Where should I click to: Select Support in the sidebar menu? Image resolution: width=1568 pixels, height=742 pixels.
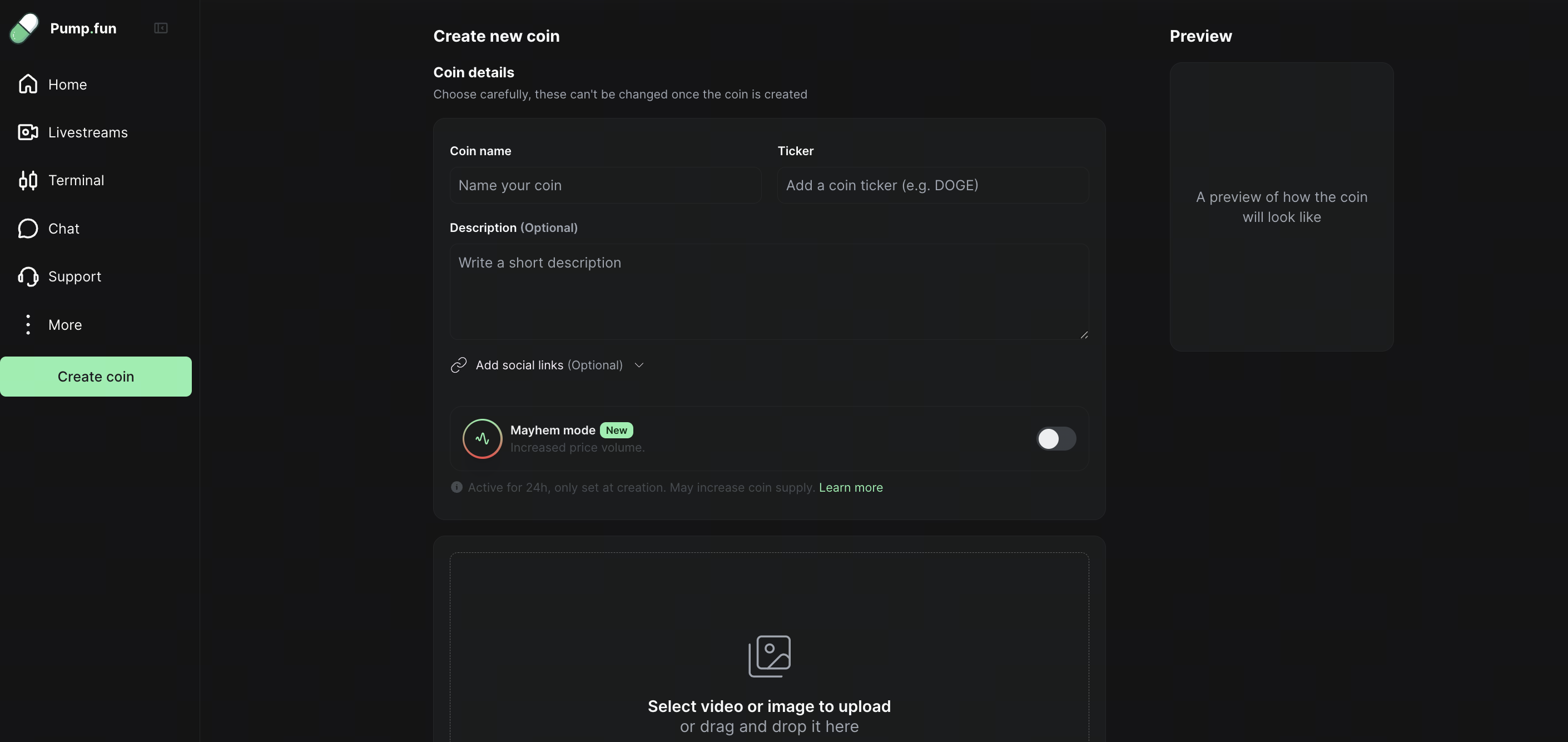(75, 276)
